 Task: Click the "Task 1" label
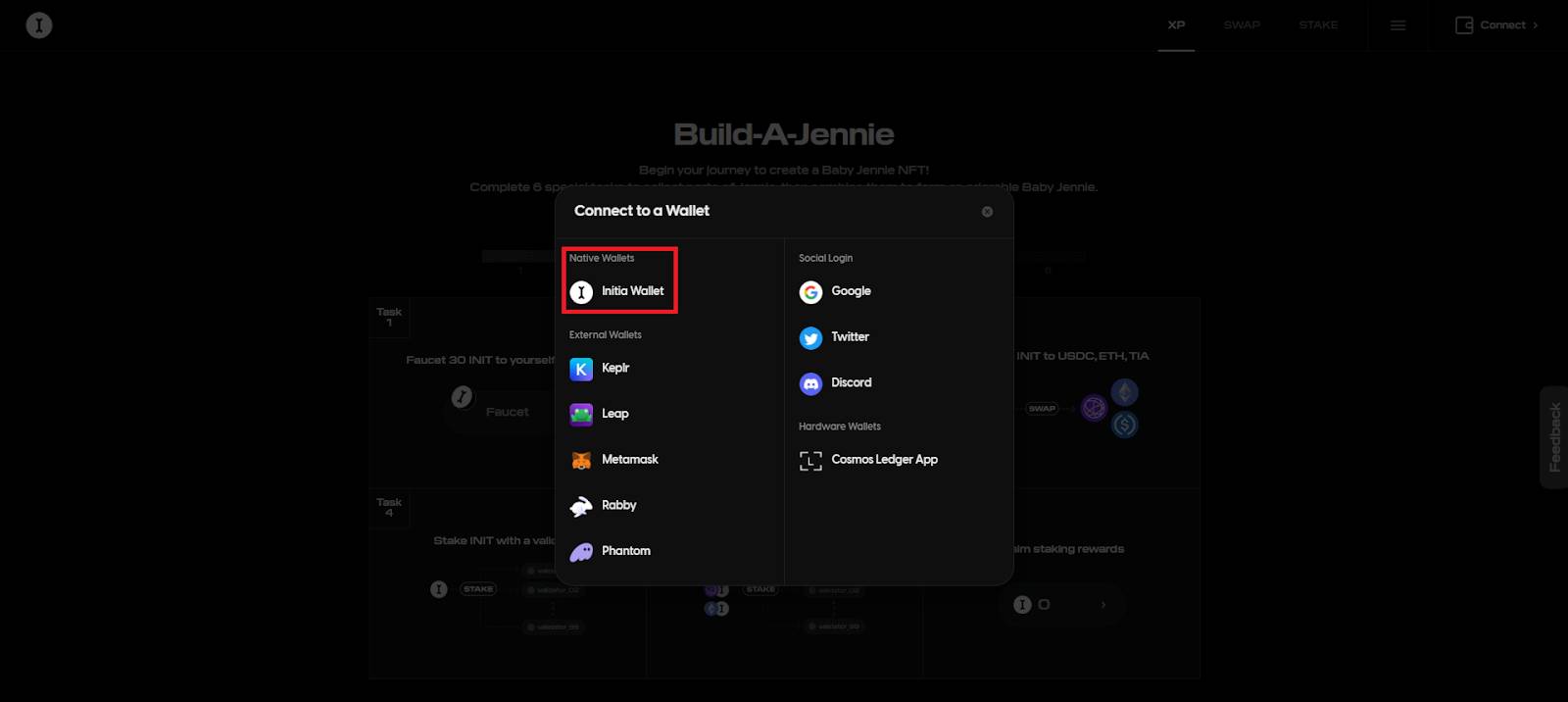389,317
